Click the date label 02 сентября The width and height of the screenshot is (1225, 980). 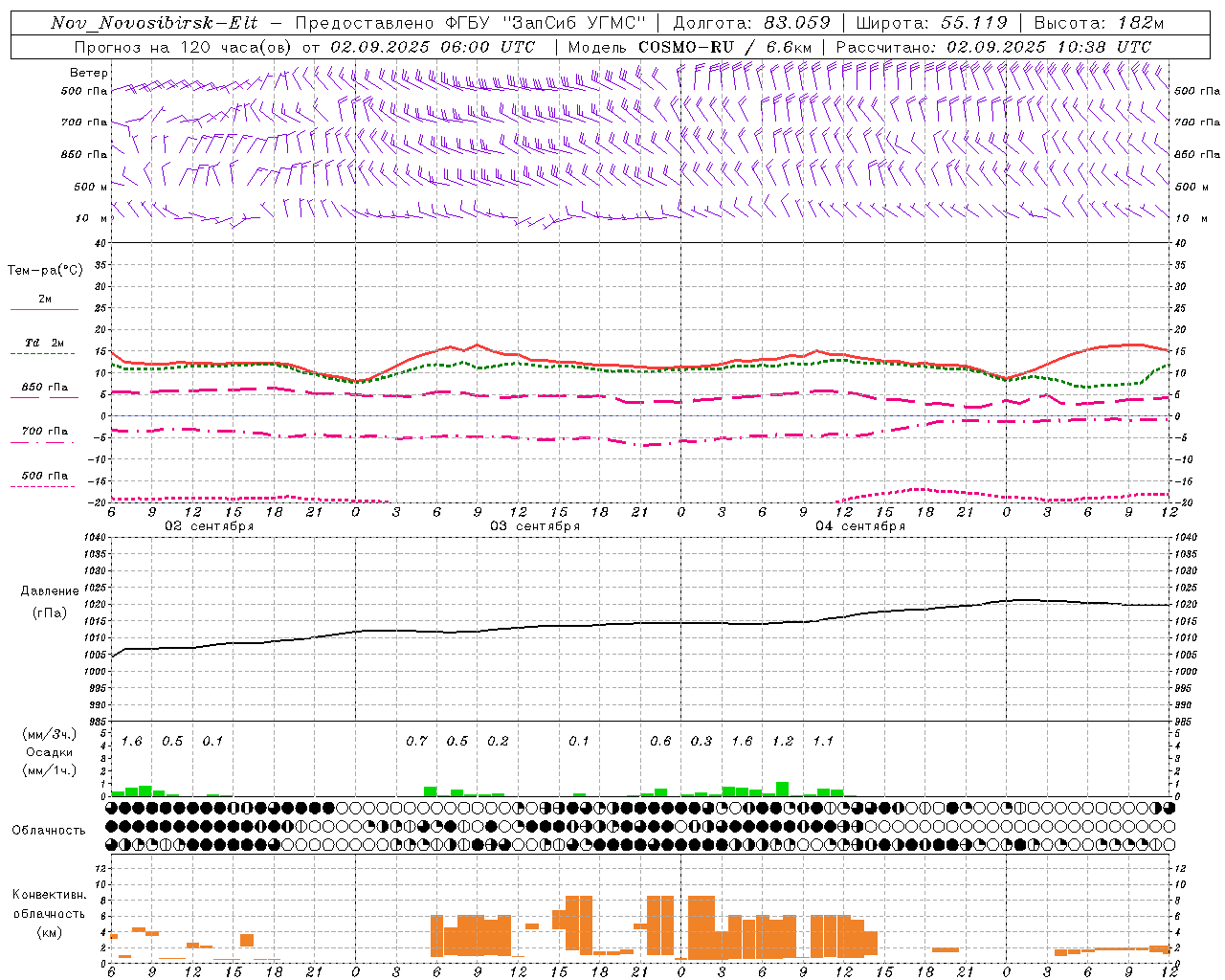coord(209,526)
